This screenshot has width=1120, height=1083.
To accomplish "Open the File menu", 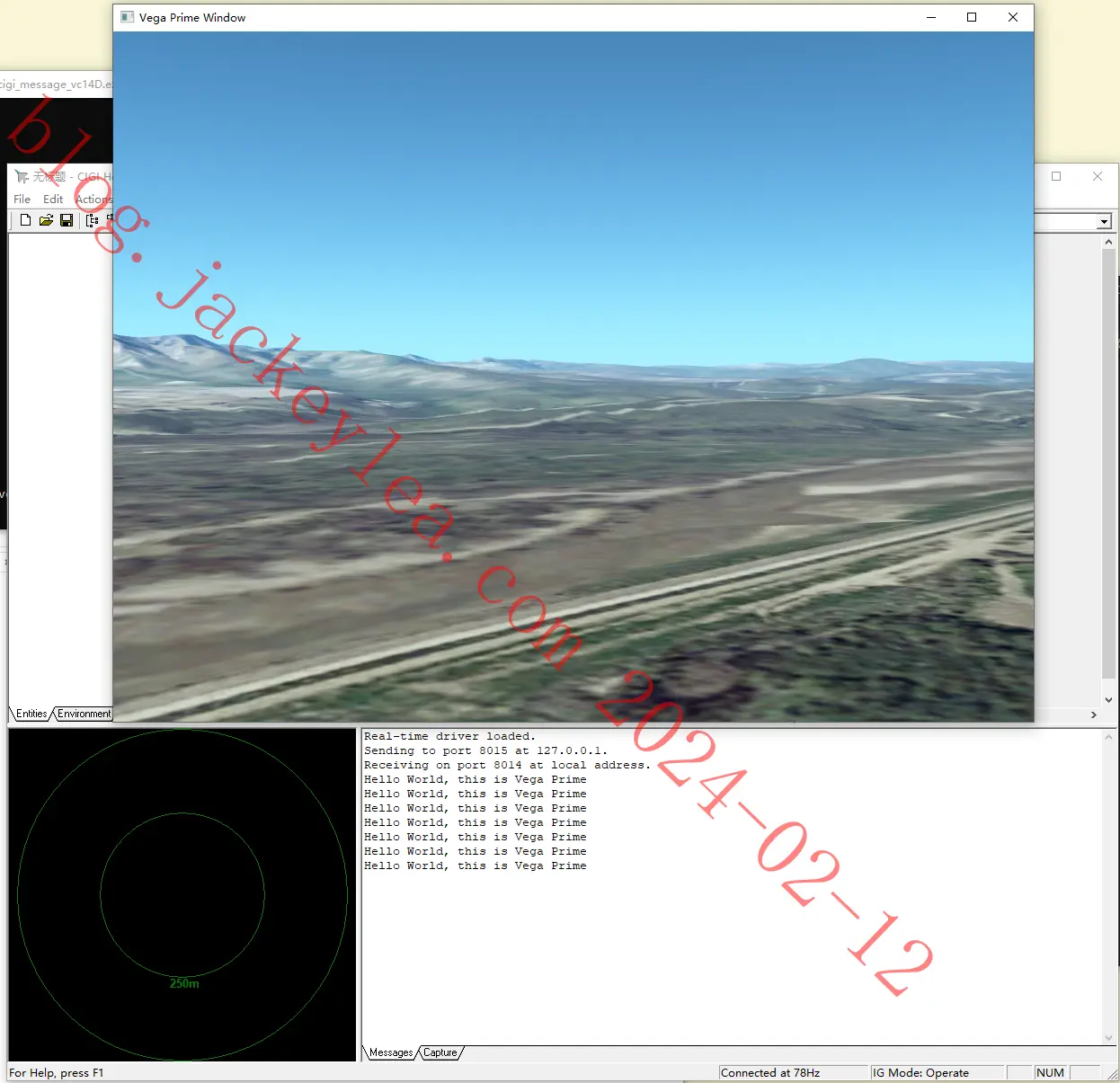I will [x=22, y=199].
